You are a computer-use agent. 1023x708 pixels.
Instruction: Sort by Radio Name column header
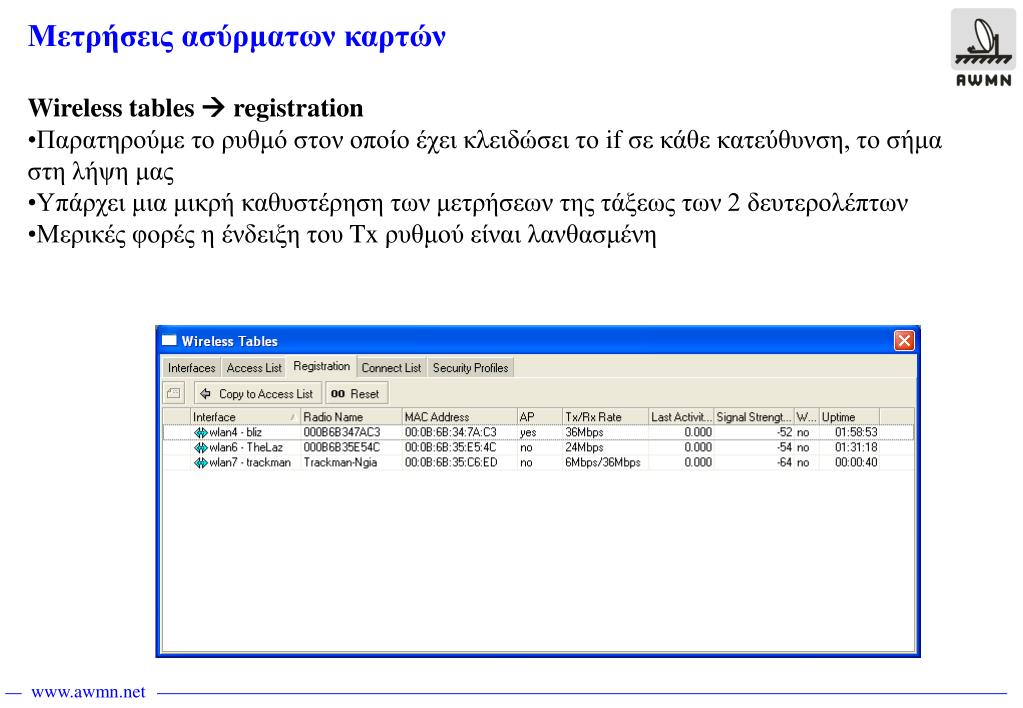[351, 416]
